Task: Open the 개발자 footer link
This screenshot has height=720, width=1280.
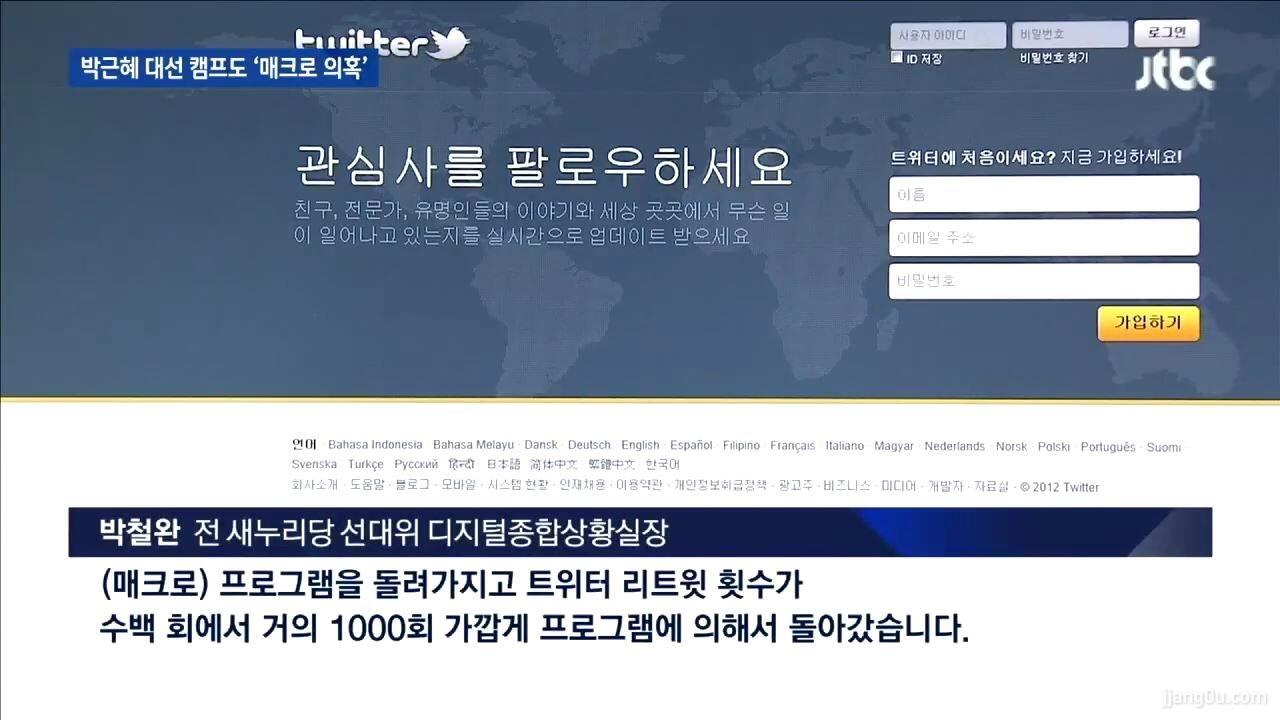Action: pos(945,486)
